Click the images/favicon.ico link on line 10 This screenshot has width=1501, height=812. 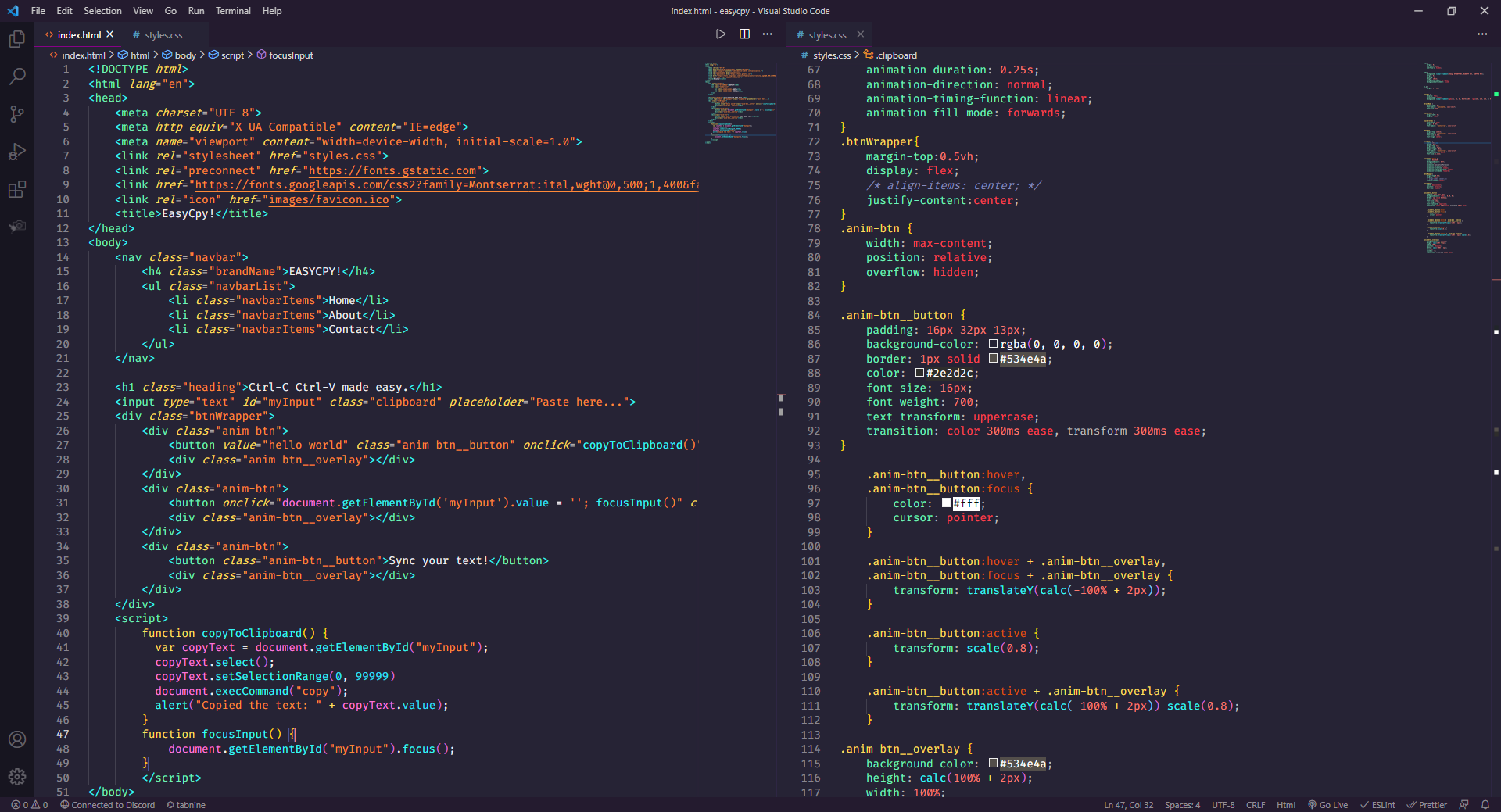click(329, 200)
